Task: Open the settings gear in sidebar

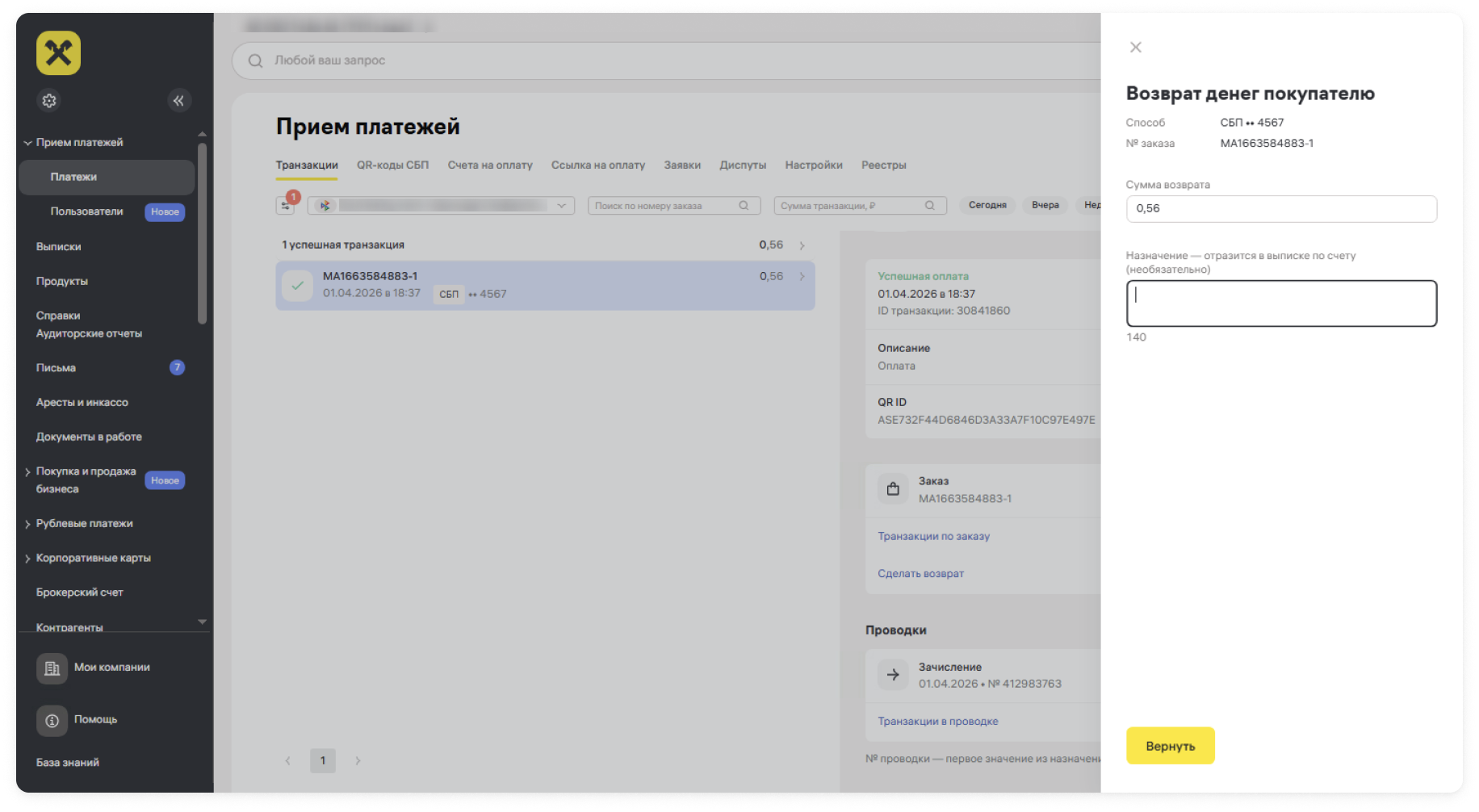Action: pyautogui.click(x=49, y=101)
